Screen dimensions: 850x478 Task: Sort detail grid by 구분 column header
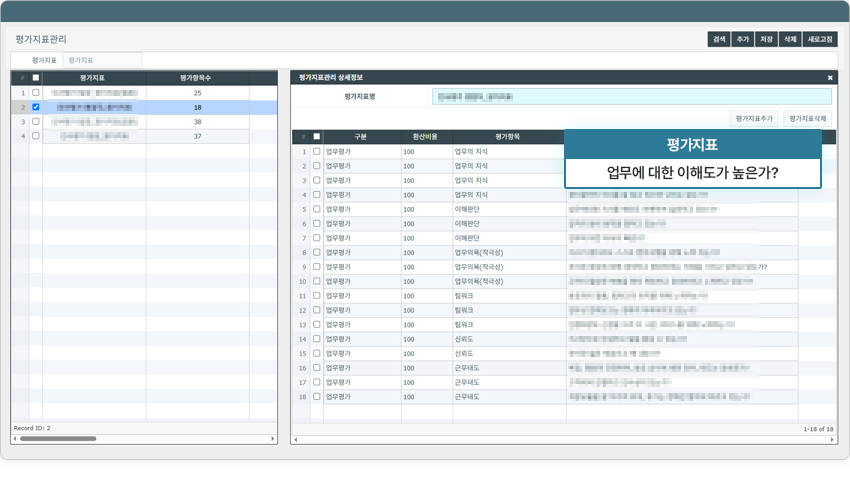[361, 137]
